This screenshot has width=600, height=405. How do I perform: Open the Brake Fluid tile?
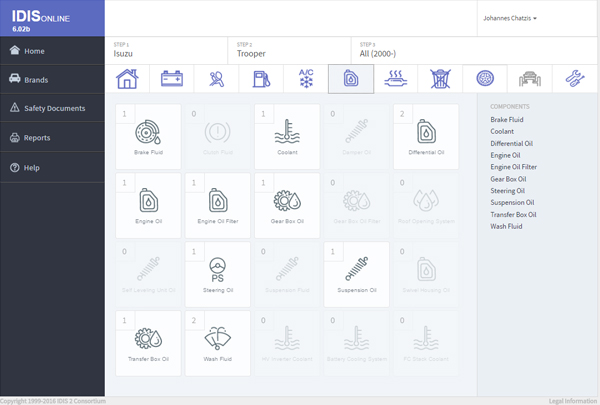[x=148, y=137]
